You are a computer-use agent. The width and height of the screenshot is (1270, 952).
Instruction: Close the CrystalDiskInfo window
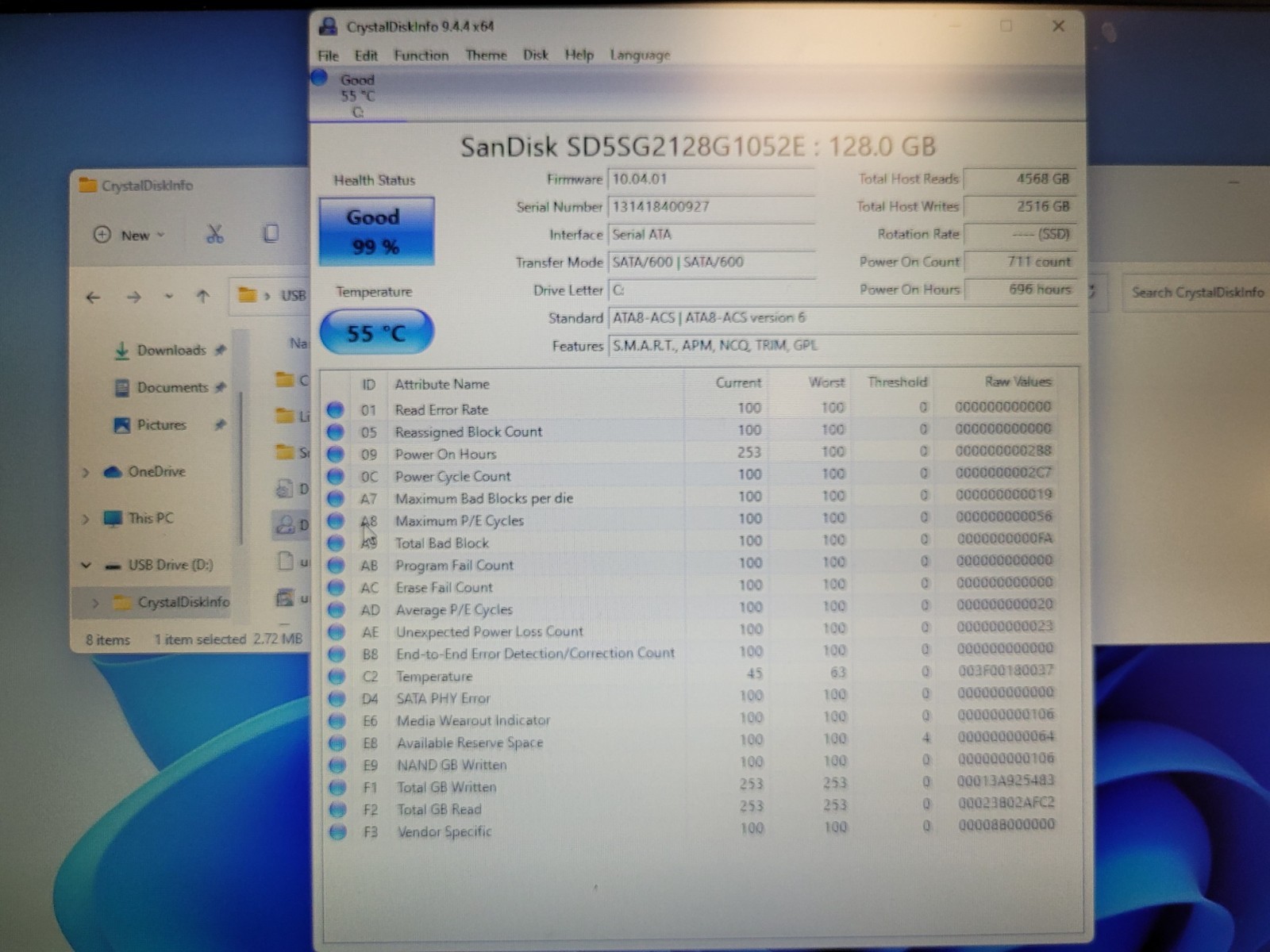tap(1058, 26)
